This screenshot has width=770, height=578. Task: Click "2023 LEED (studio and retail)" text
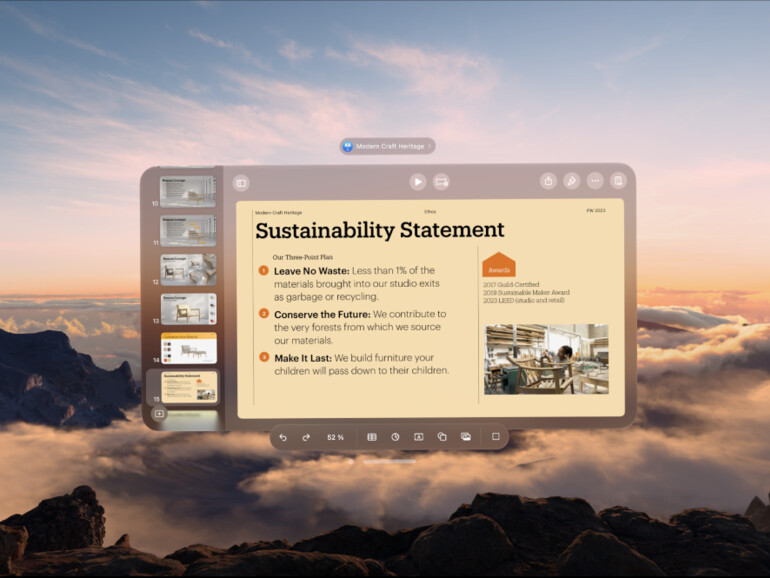(x=523, y=300)
